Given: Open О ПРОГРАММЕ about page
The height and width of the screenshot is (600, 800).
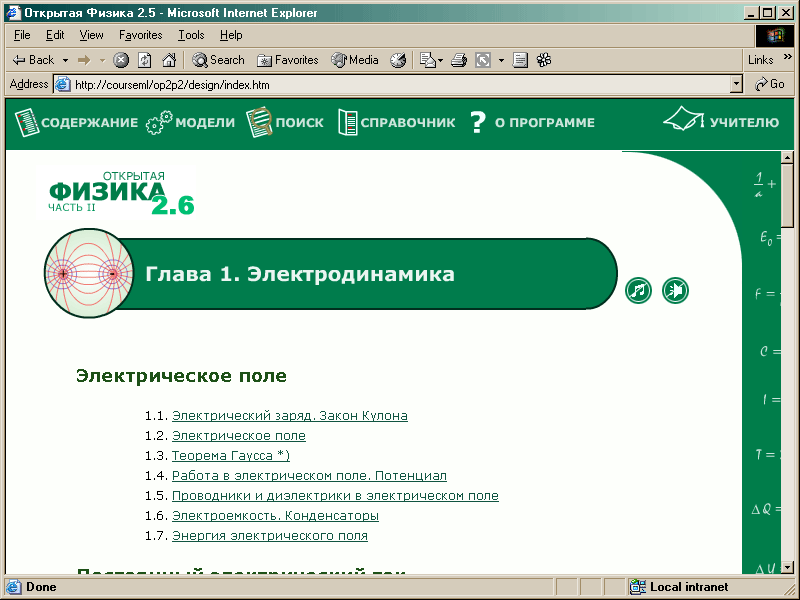Looking at the screenshot, I should (532, 122).
